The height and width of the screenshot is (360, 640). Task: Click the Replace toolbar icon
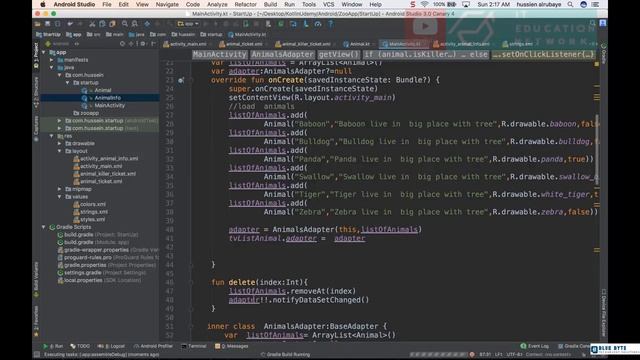(135, 24)
